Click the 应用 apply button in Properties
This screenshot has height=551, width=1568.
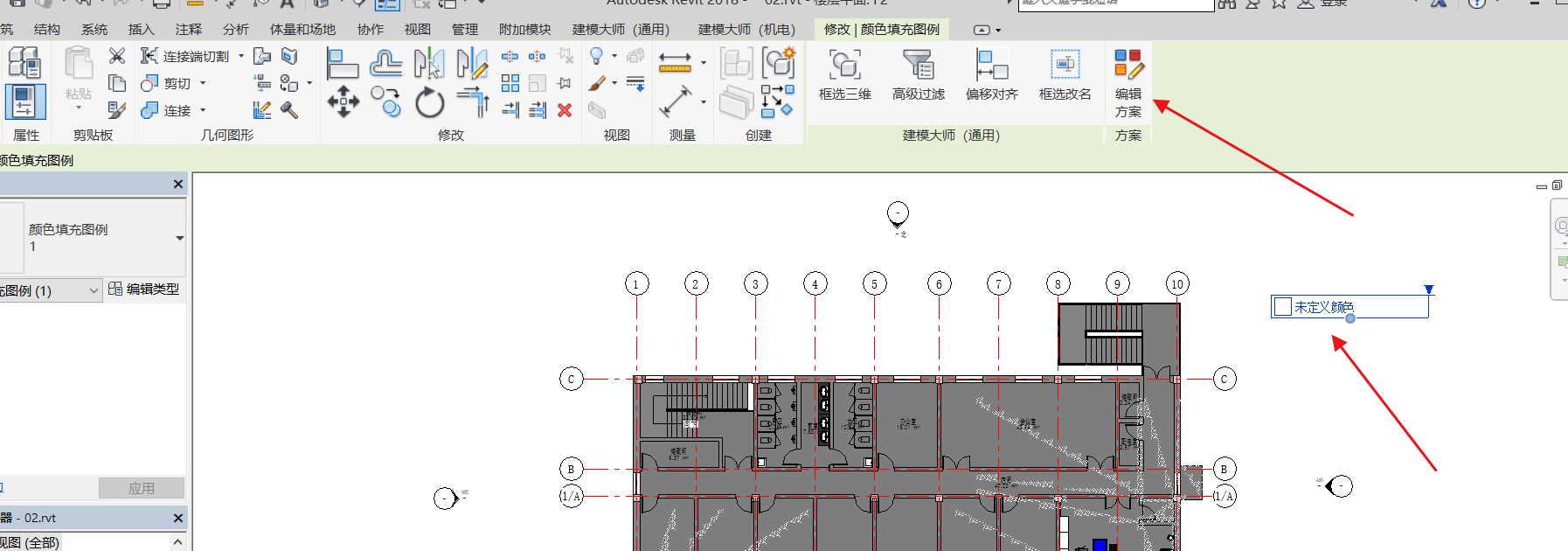(141, 488)
